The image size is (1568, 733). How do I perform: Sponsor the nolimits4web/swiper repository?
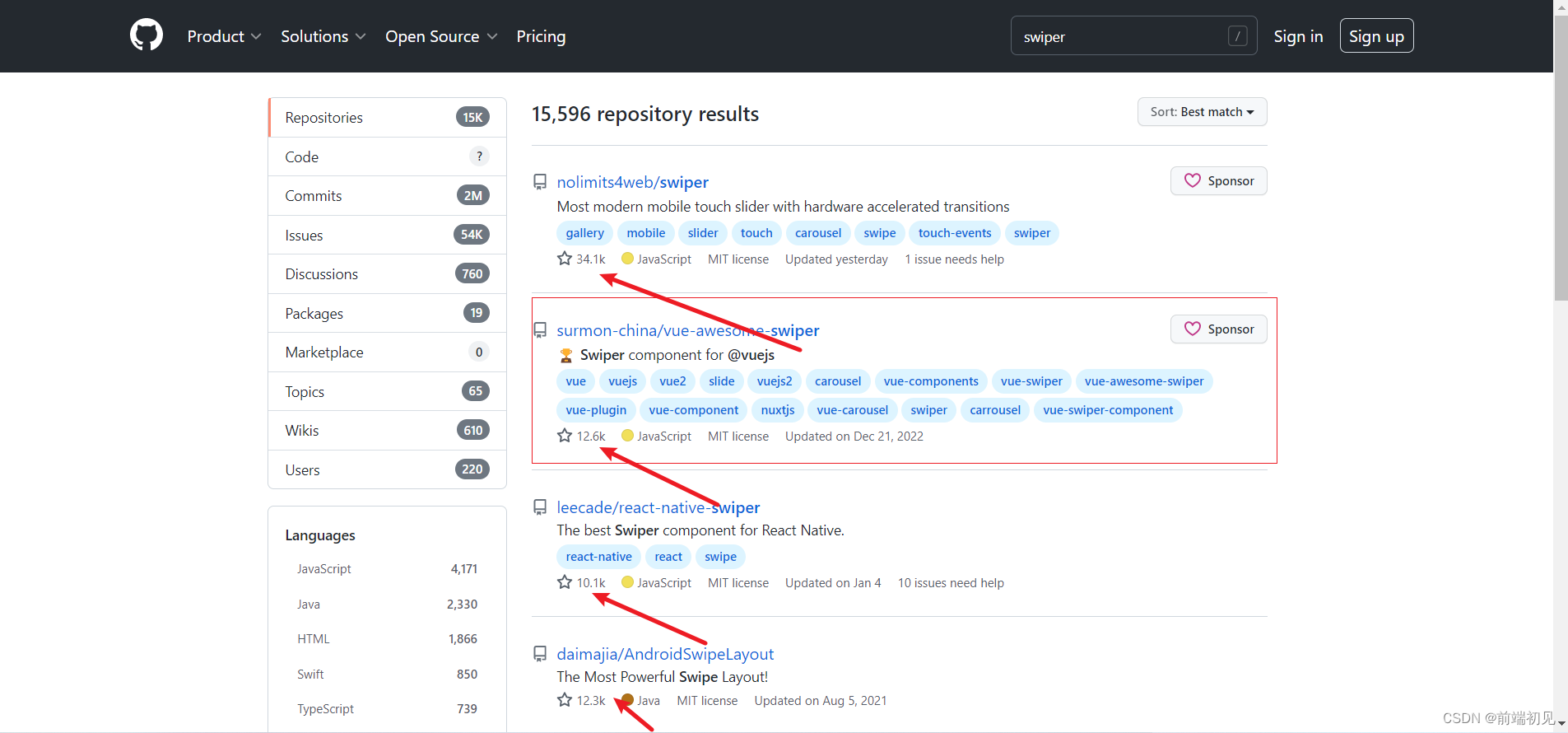click(1218, 180)
